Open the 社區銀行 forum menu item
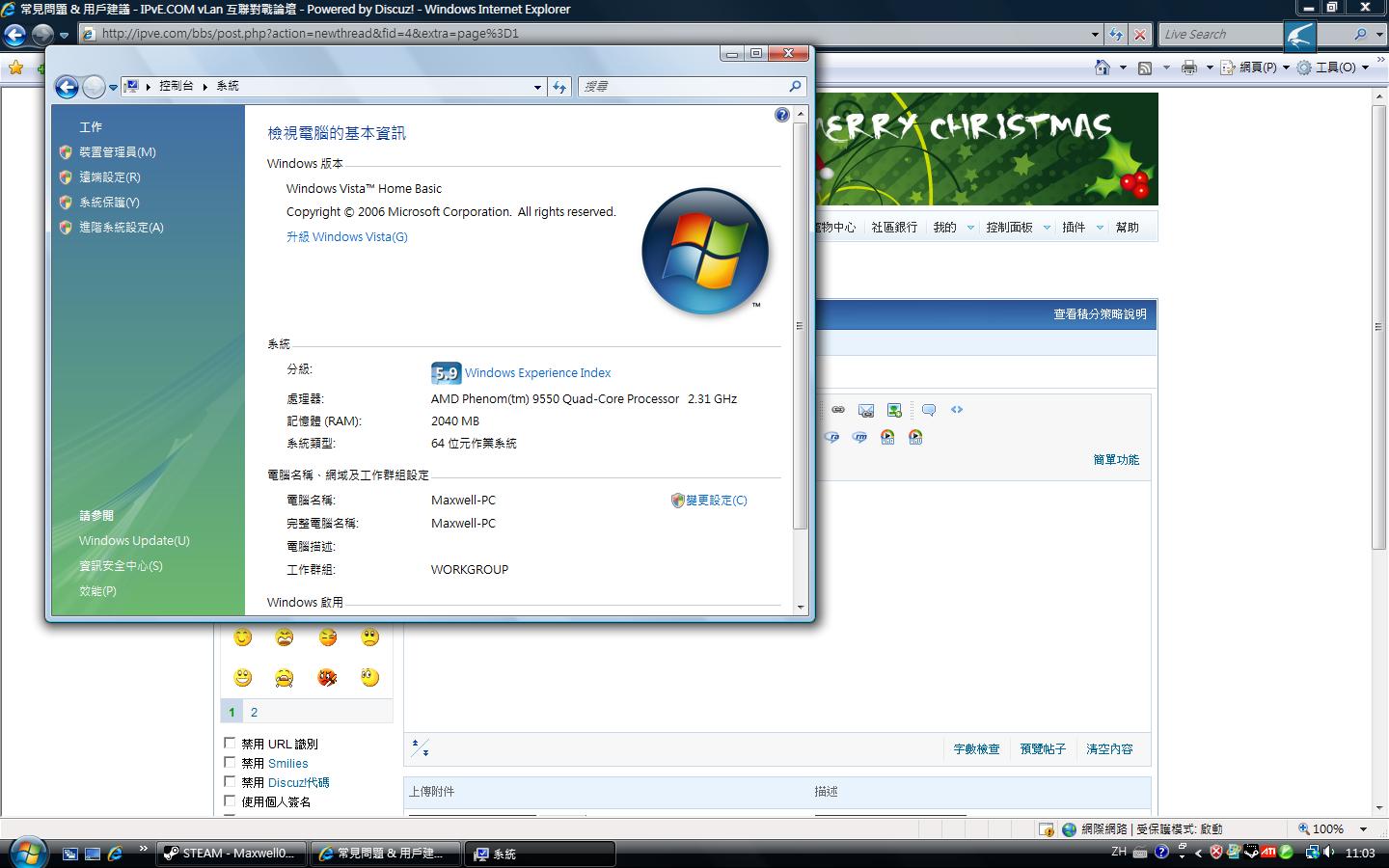The image size is (1389, 868). click(x=894, y=228)
